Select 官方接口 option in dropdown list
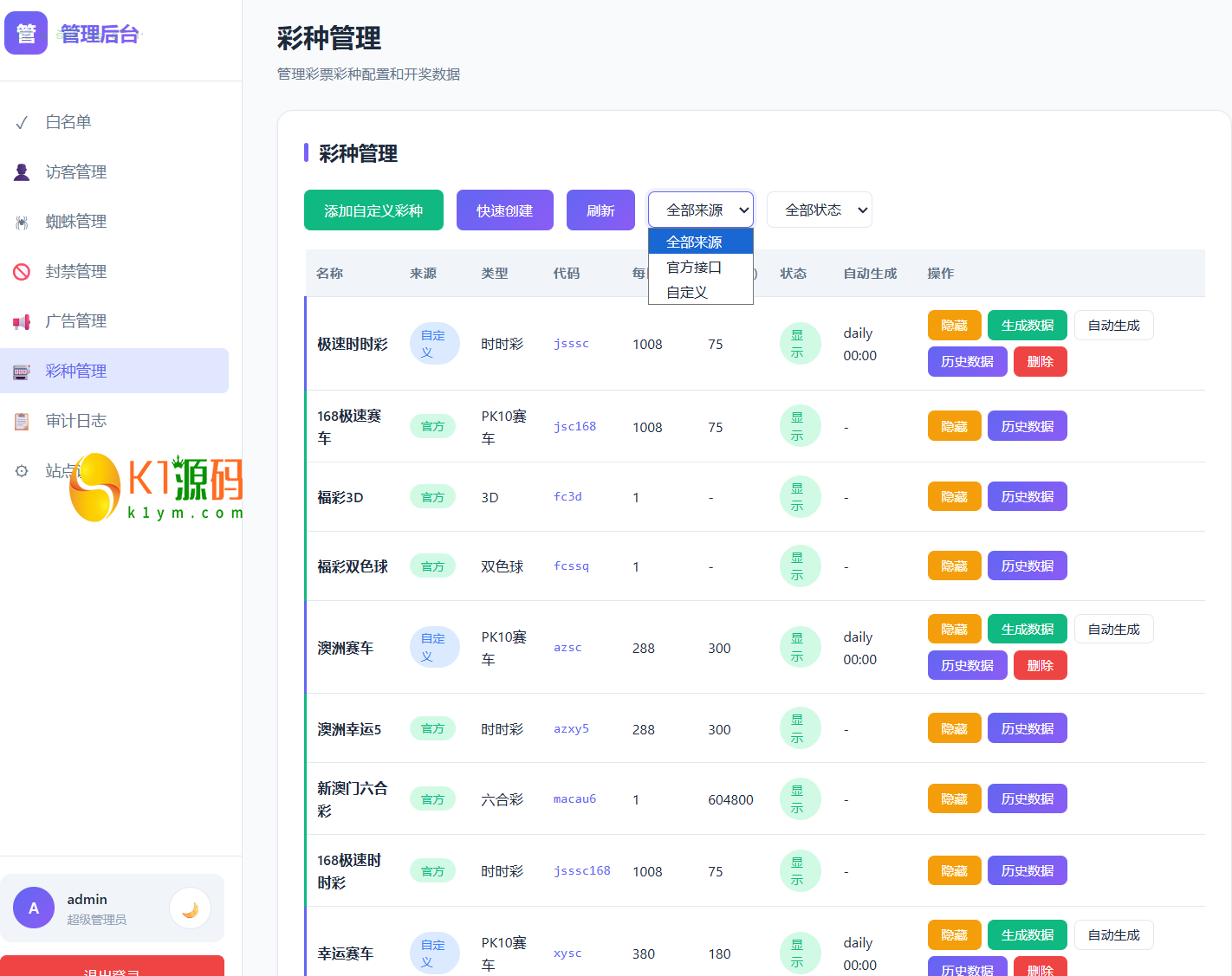This screenshot has height=976, width=1232. 701,267
